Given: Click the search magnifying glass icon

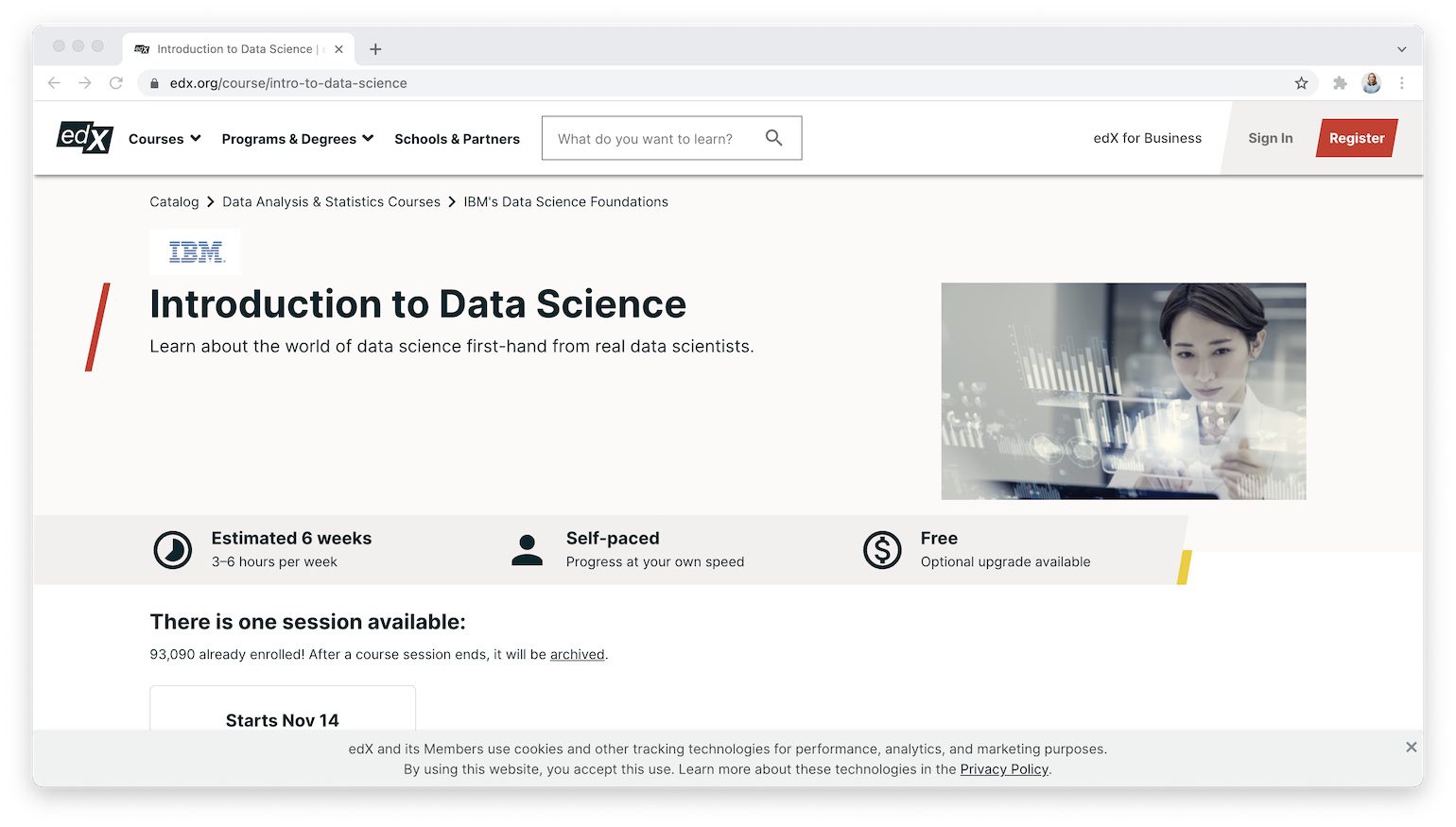Looking at the screenshot, I should click(774, 137).
